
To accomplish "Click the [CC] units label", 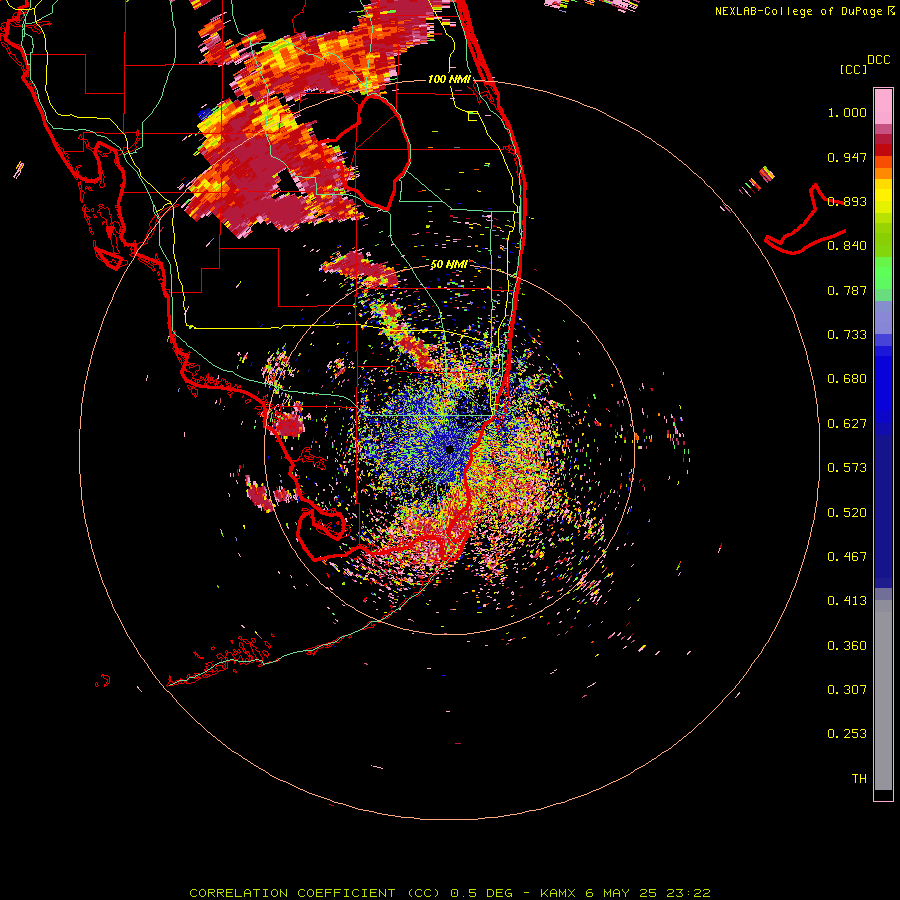I will point(854,69).
